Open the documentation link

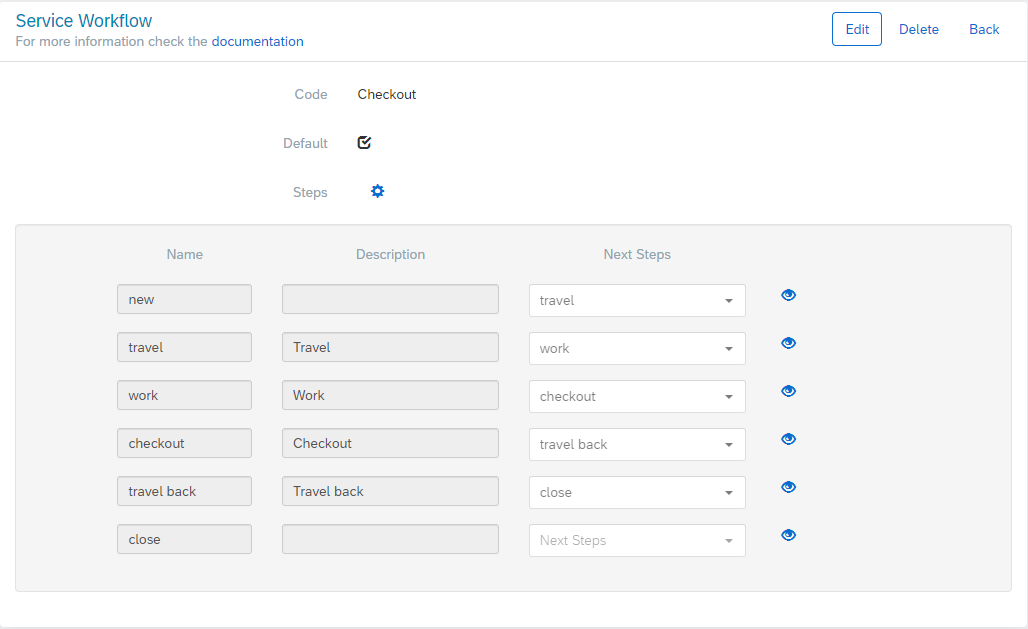pos(257,41)
